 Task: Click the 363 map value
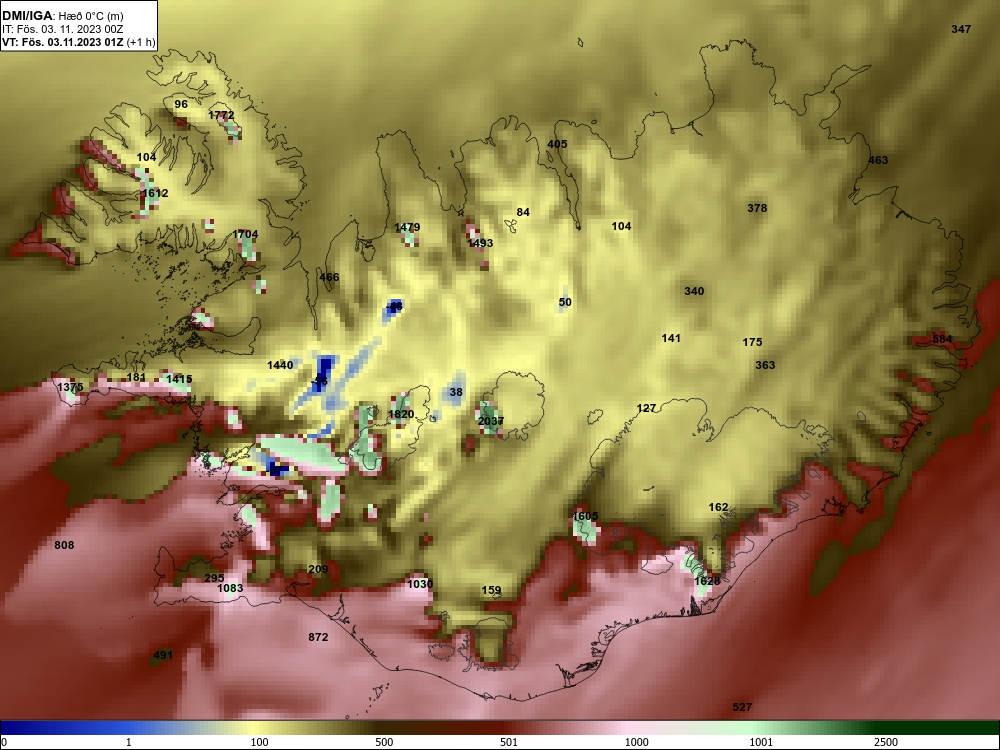click(765, 365)
